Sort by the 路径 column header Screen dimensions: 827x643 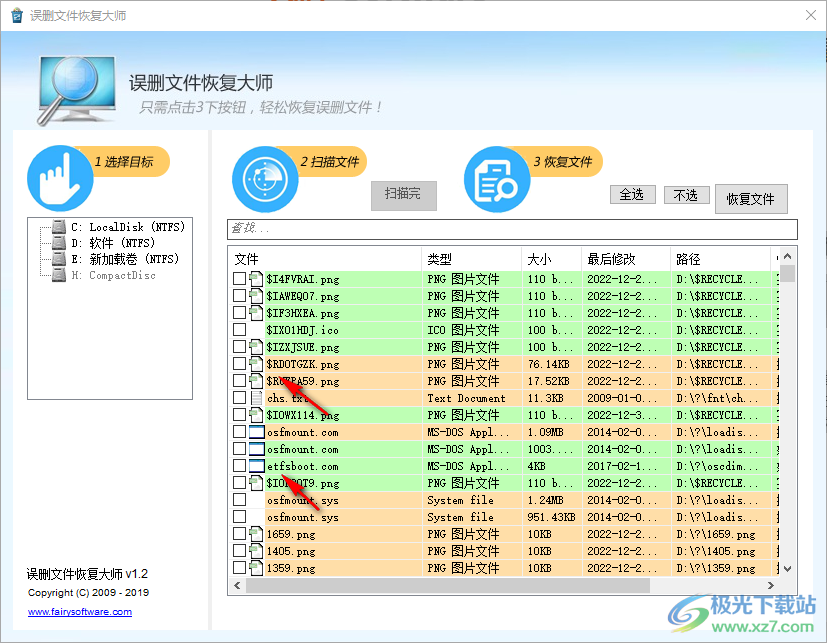(x=720, y=259)
